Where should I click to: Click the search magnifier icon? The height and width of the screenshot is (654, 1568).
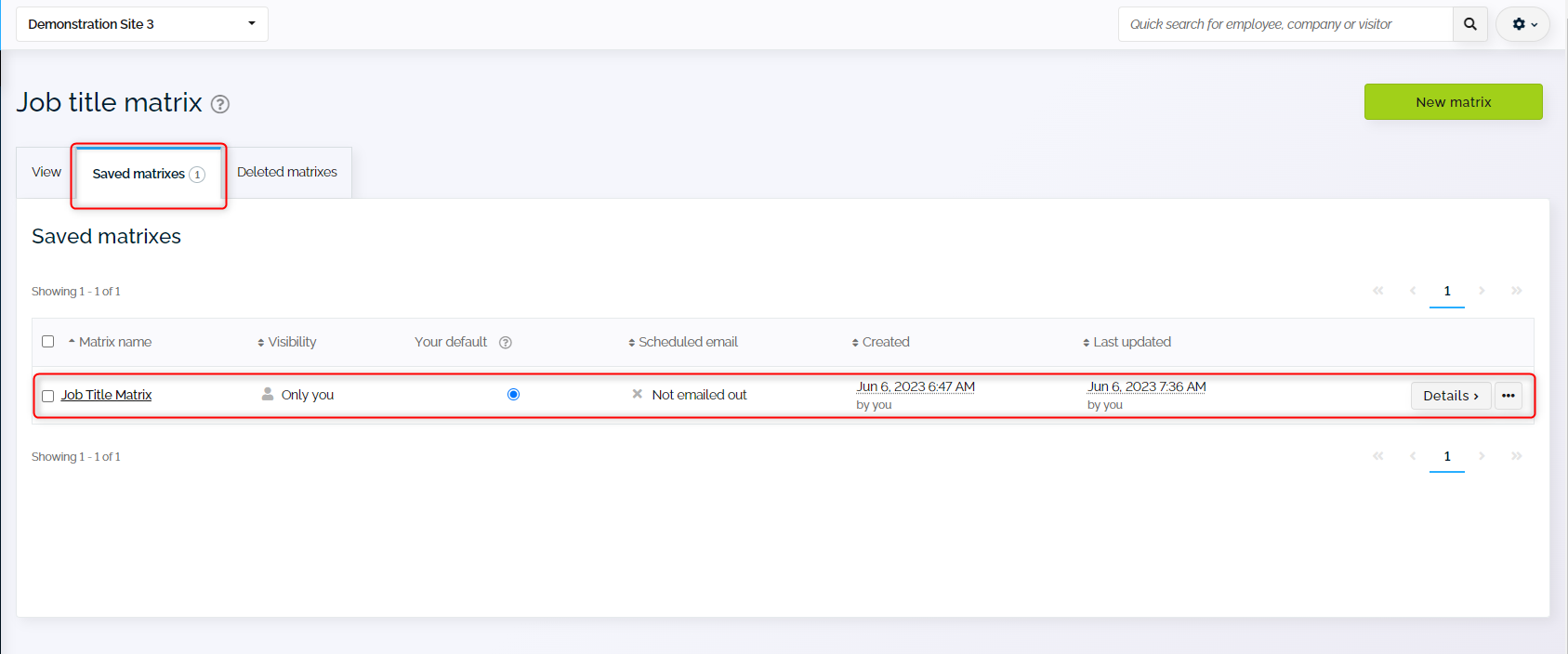(1469, 24)
